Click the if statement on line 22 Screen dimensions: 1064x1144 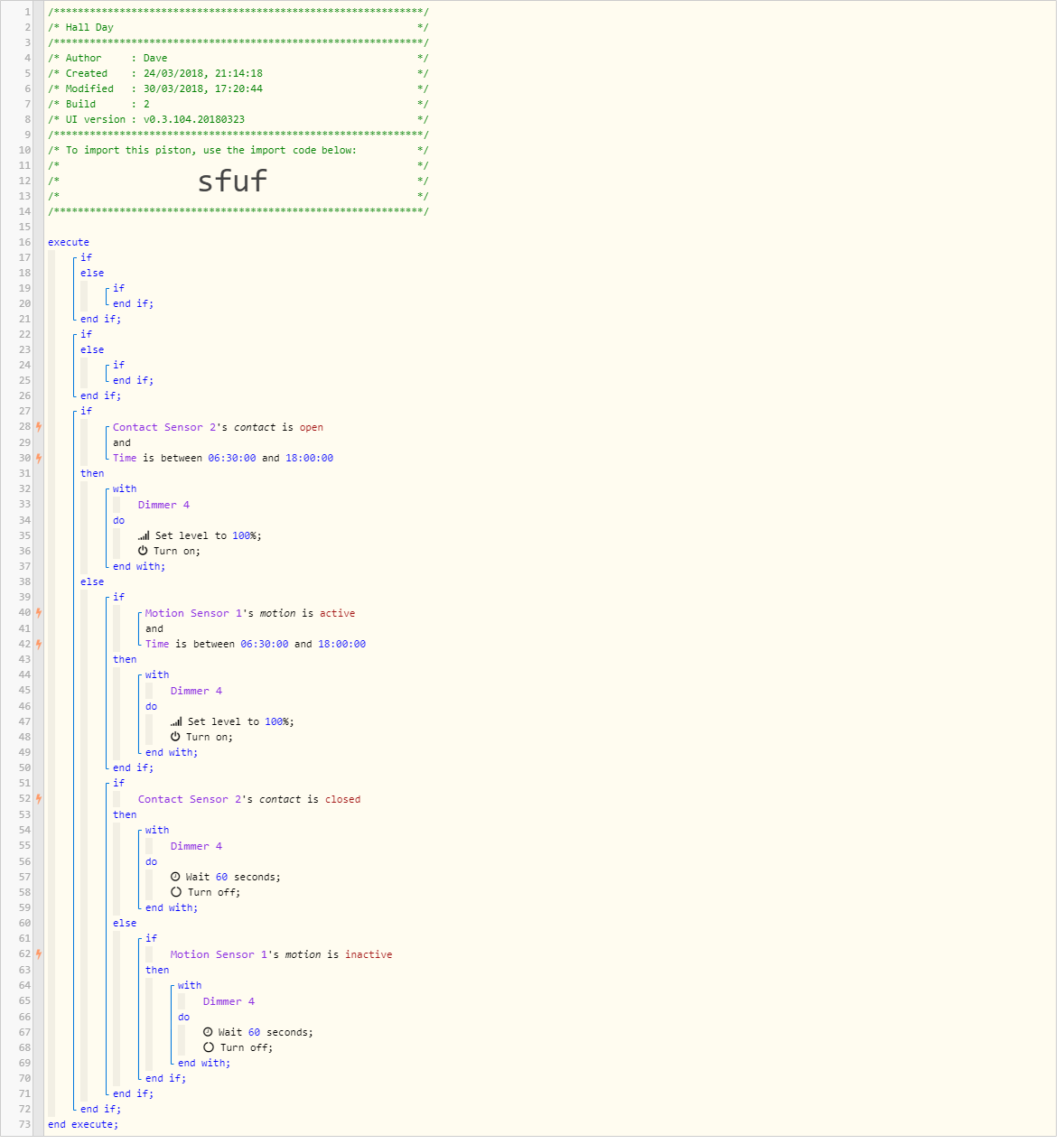coord(86,334)
